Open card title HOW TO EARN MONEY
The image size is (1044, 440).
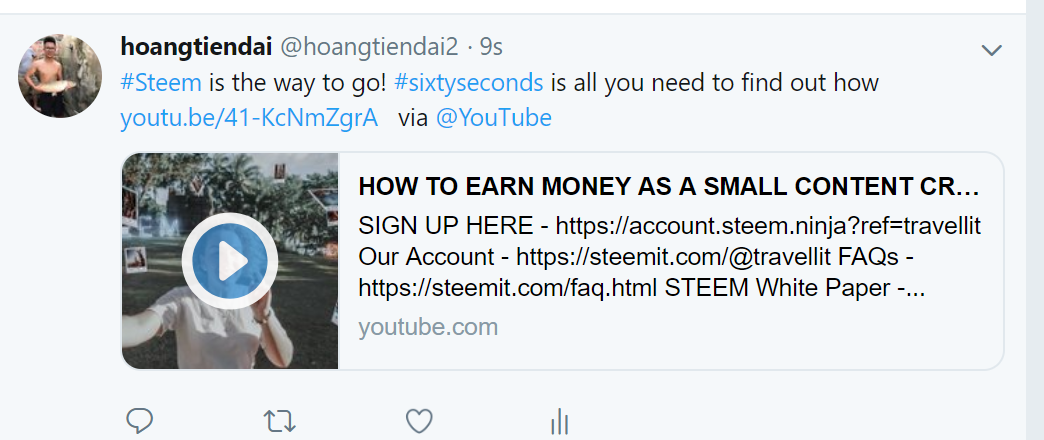coord(668,187)
